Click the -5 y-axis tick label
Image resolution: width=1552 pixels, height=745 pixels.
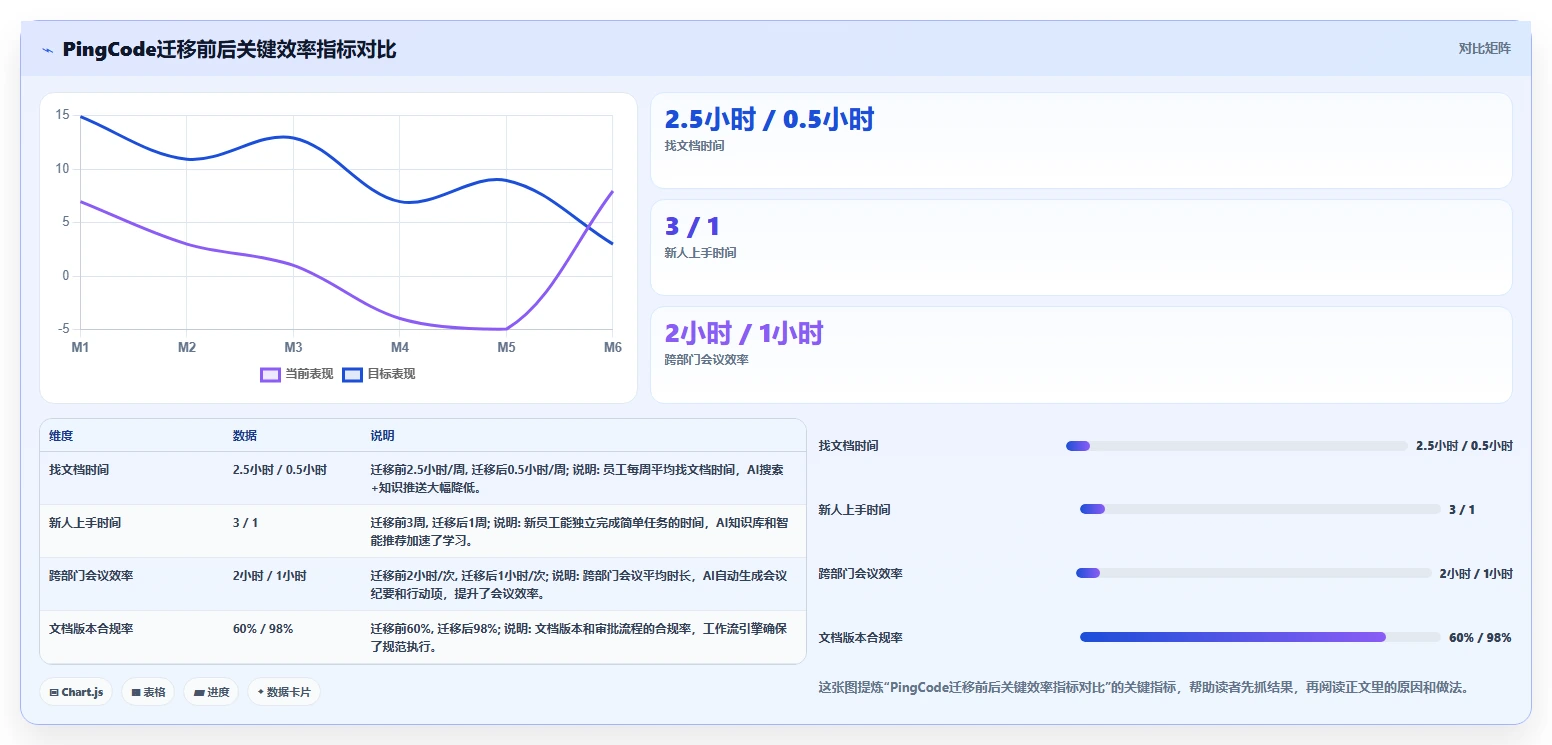click(64, 329)
